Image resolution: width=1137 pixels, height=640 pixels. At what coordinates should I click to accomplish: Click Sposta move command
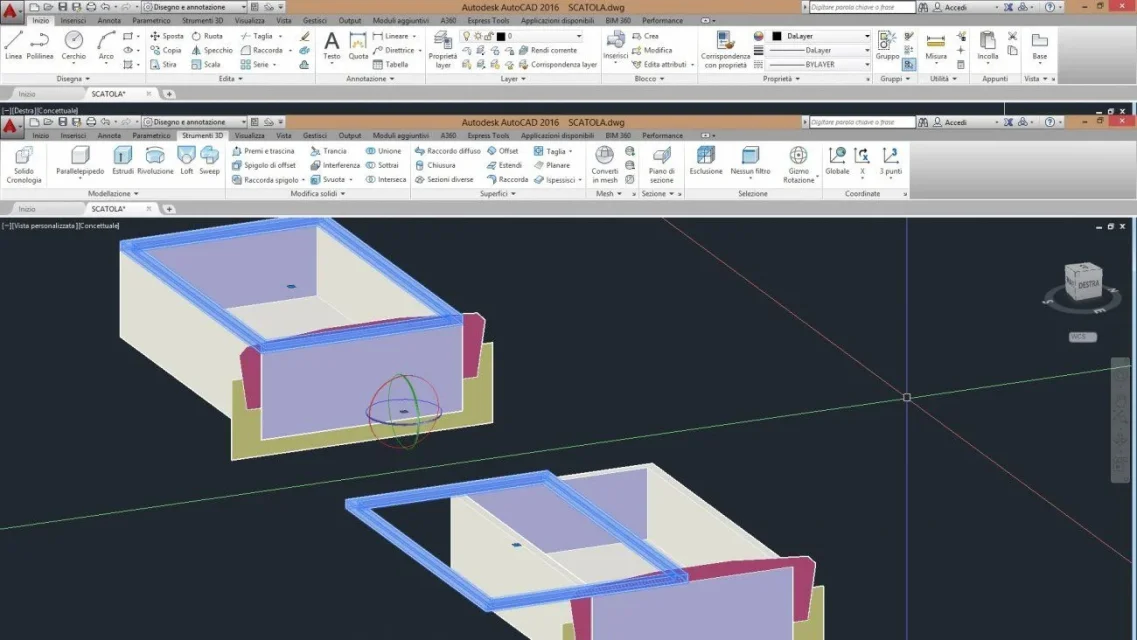[x=167, y=36]
